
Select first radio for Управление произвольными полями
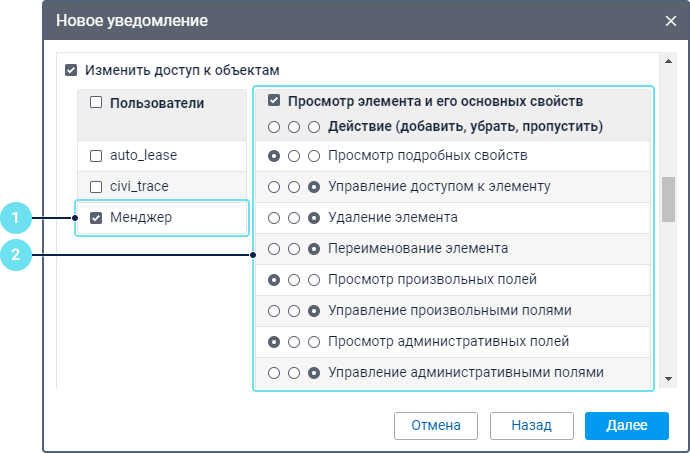274,311
